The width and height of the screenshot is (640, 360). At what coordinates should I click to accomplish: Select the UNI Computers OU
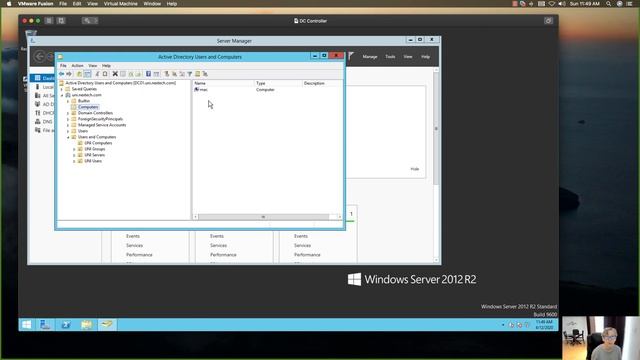coord(98,143)
